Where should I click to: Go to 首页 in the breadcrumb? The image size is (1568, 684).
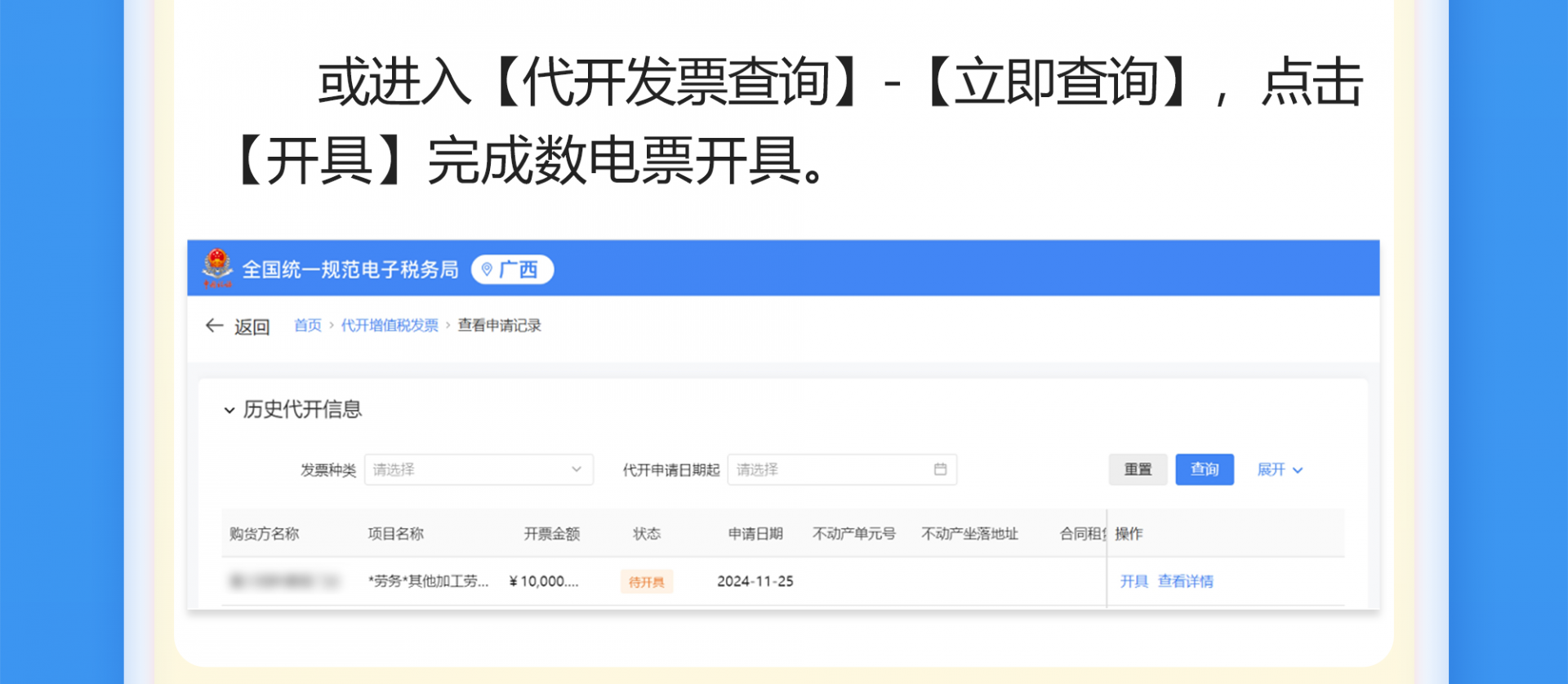click(307, 326)
